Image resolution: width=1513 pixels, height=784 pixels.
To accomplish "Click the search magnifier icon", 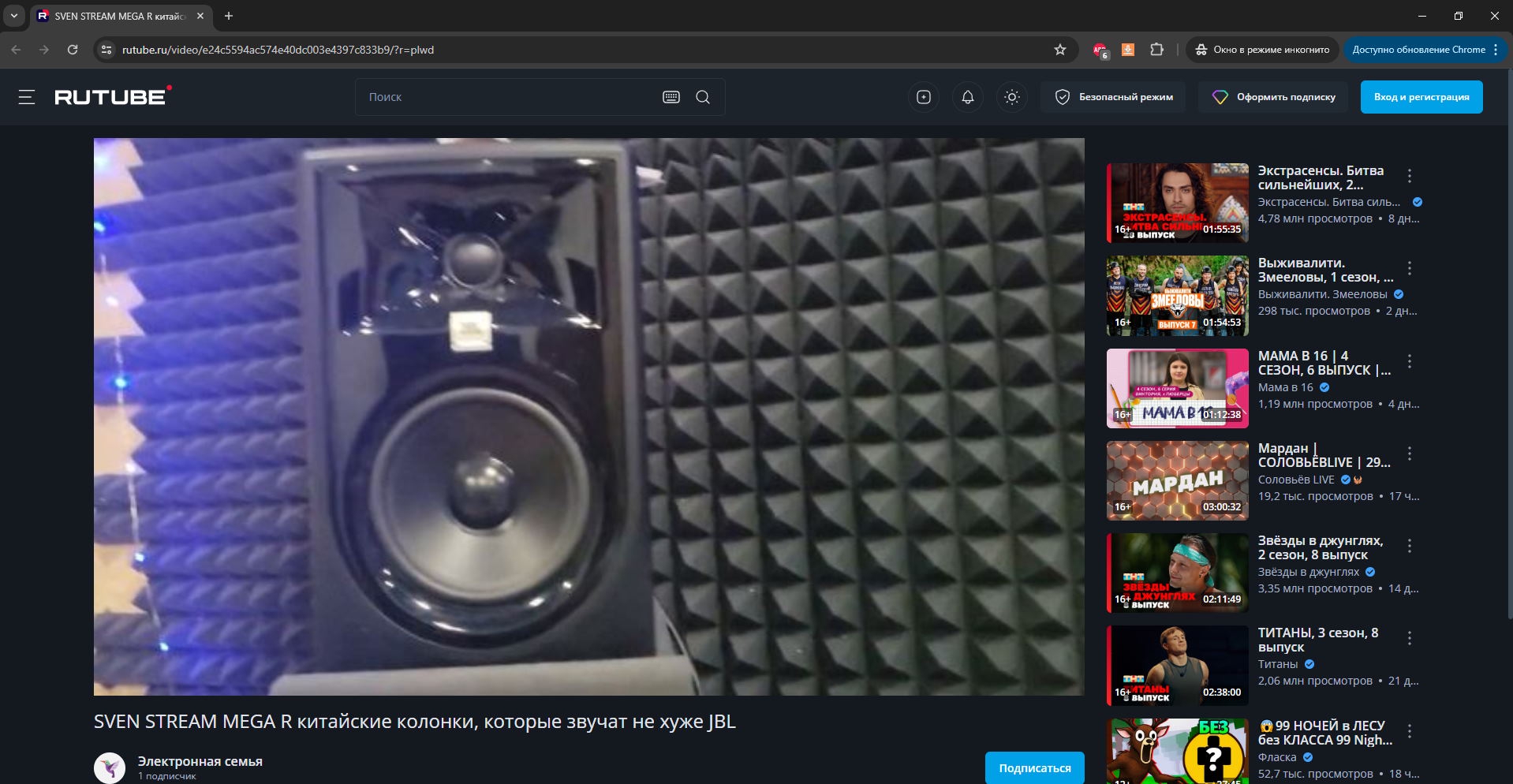I will pyautogui.click(x=703, y=97).
